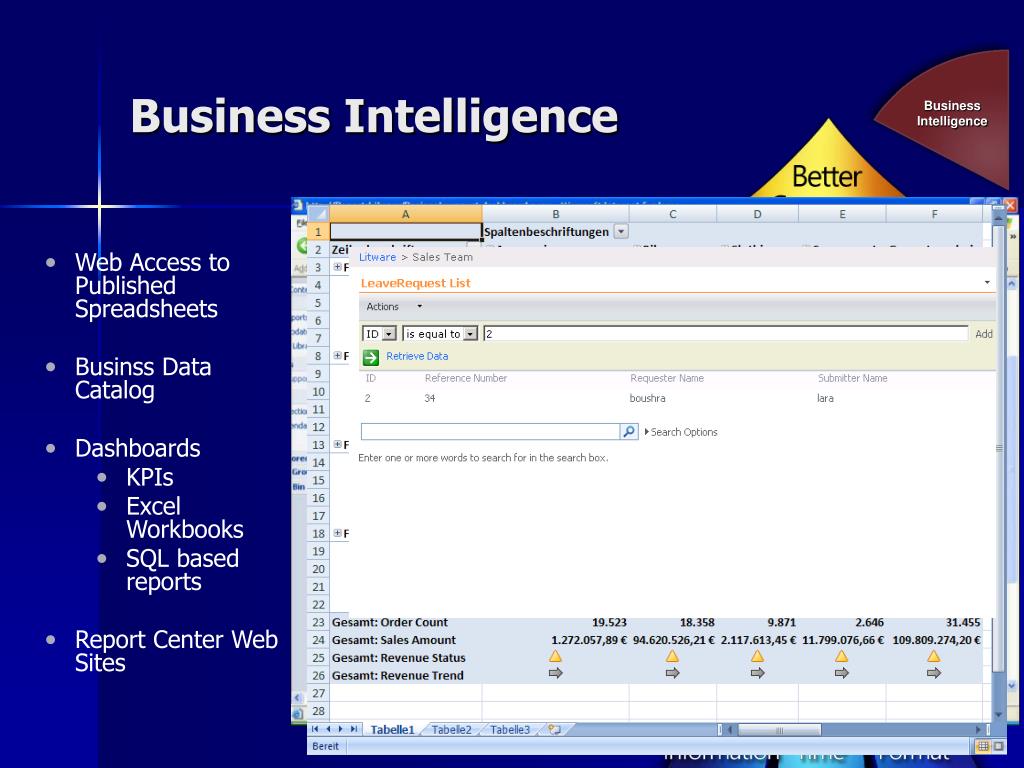Expand the pivot group in row 8
The image size is (1024, 768).
point(338,355)
